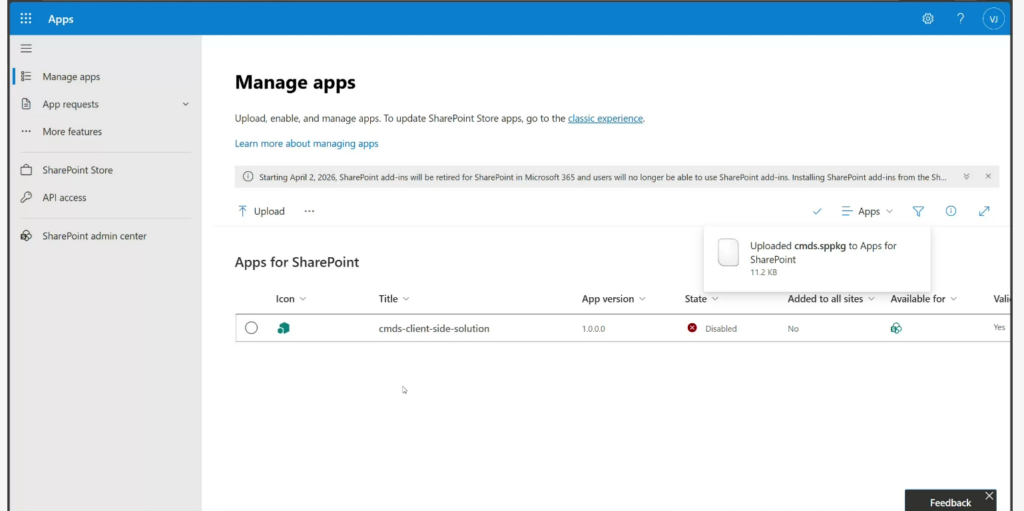
Task: Open API access in the sidebar
Action: click(x=64, y=198)
